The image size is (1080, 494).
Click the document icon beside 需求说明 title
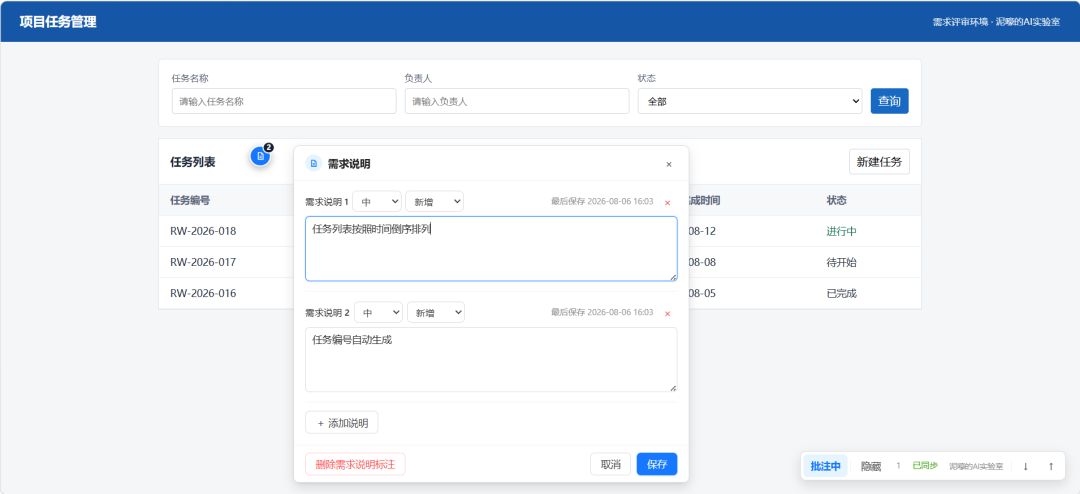[314, 164]
